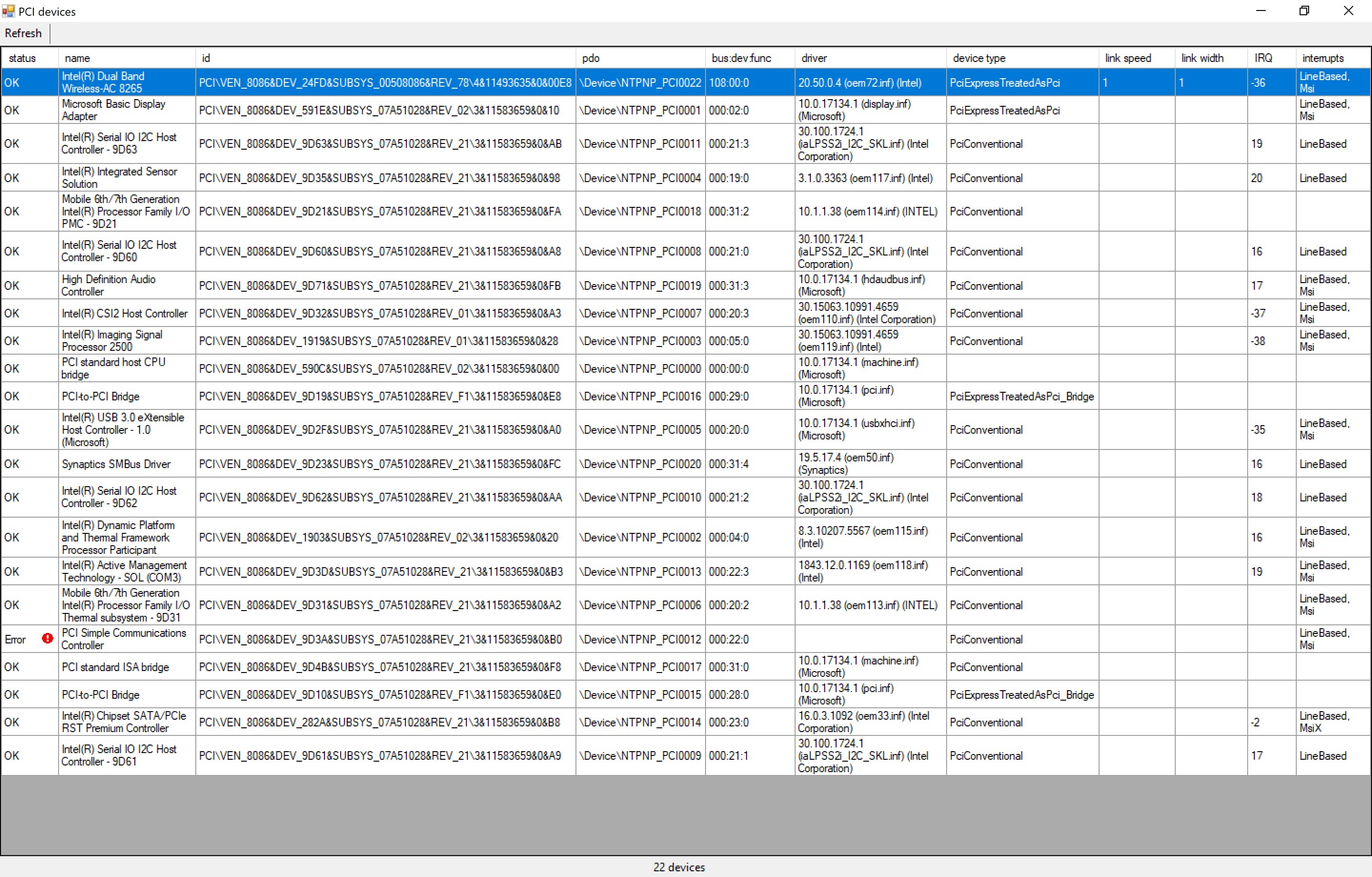Click the interrupts cell LineBased, MsiX
The width and height of the screenshot is (1372, 877).
[x=1333, y=722]
